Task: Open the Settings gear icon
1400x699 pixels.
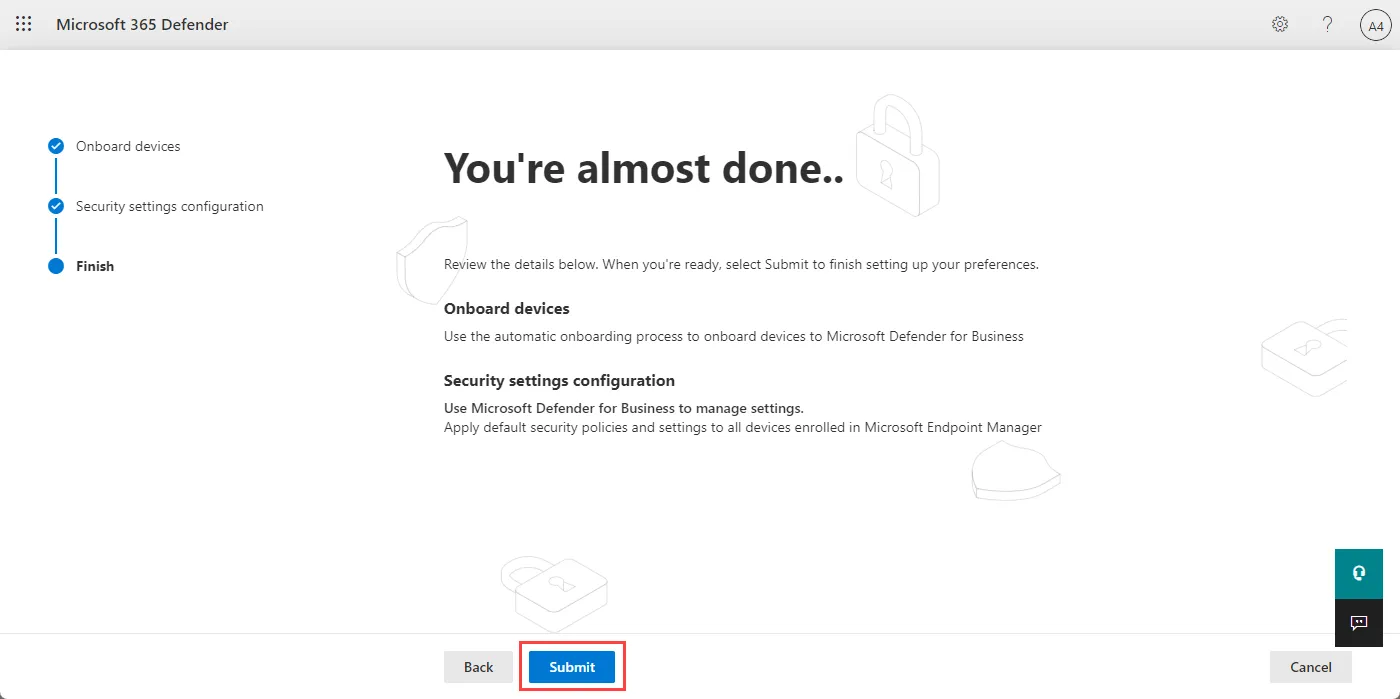Action: [x=1280, y=24]
